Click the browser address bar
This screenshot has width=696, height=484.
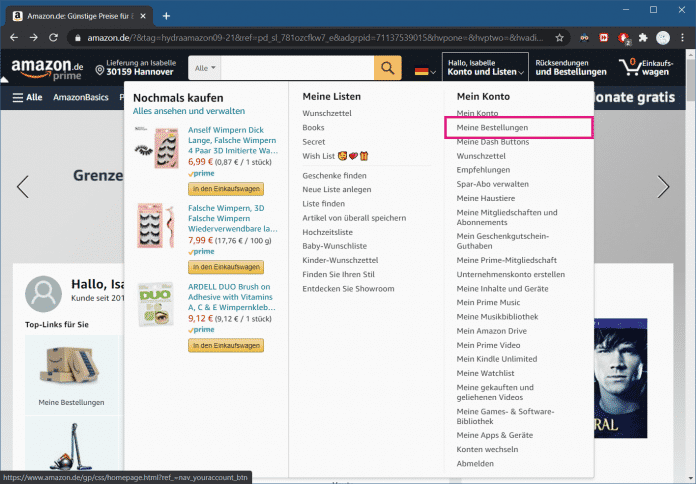tap(315, 38)
